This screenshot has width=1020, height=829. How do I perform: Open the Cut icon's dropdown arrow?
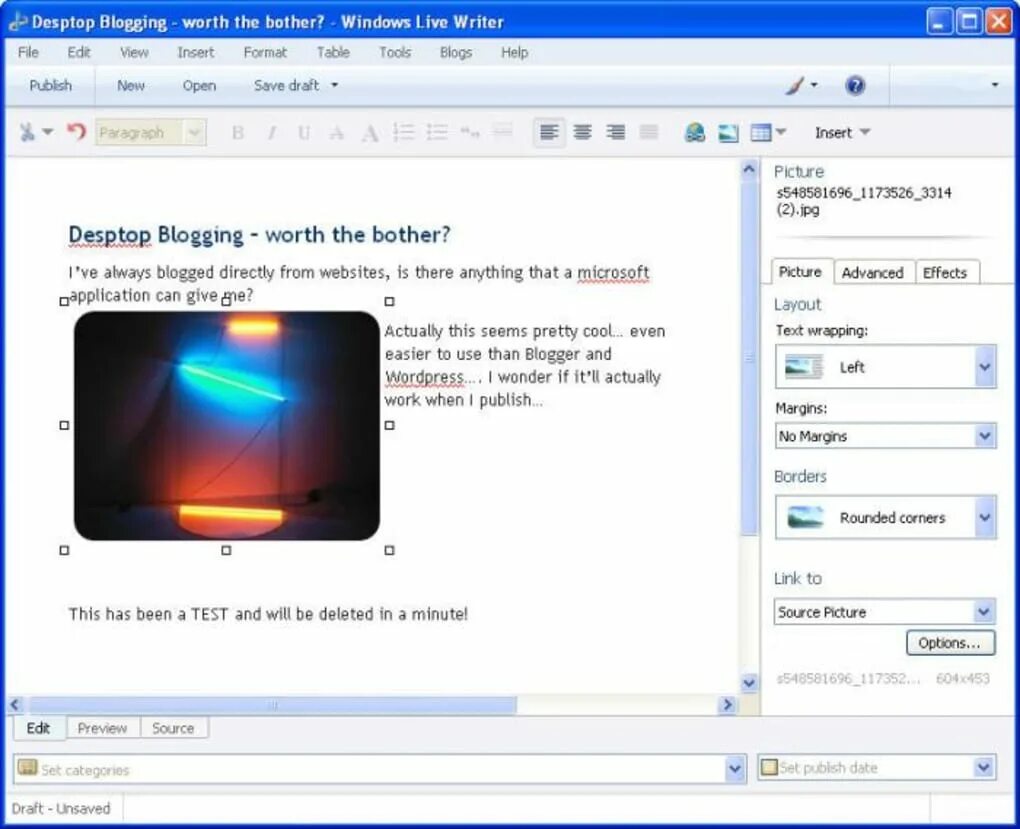click(47, 132)
